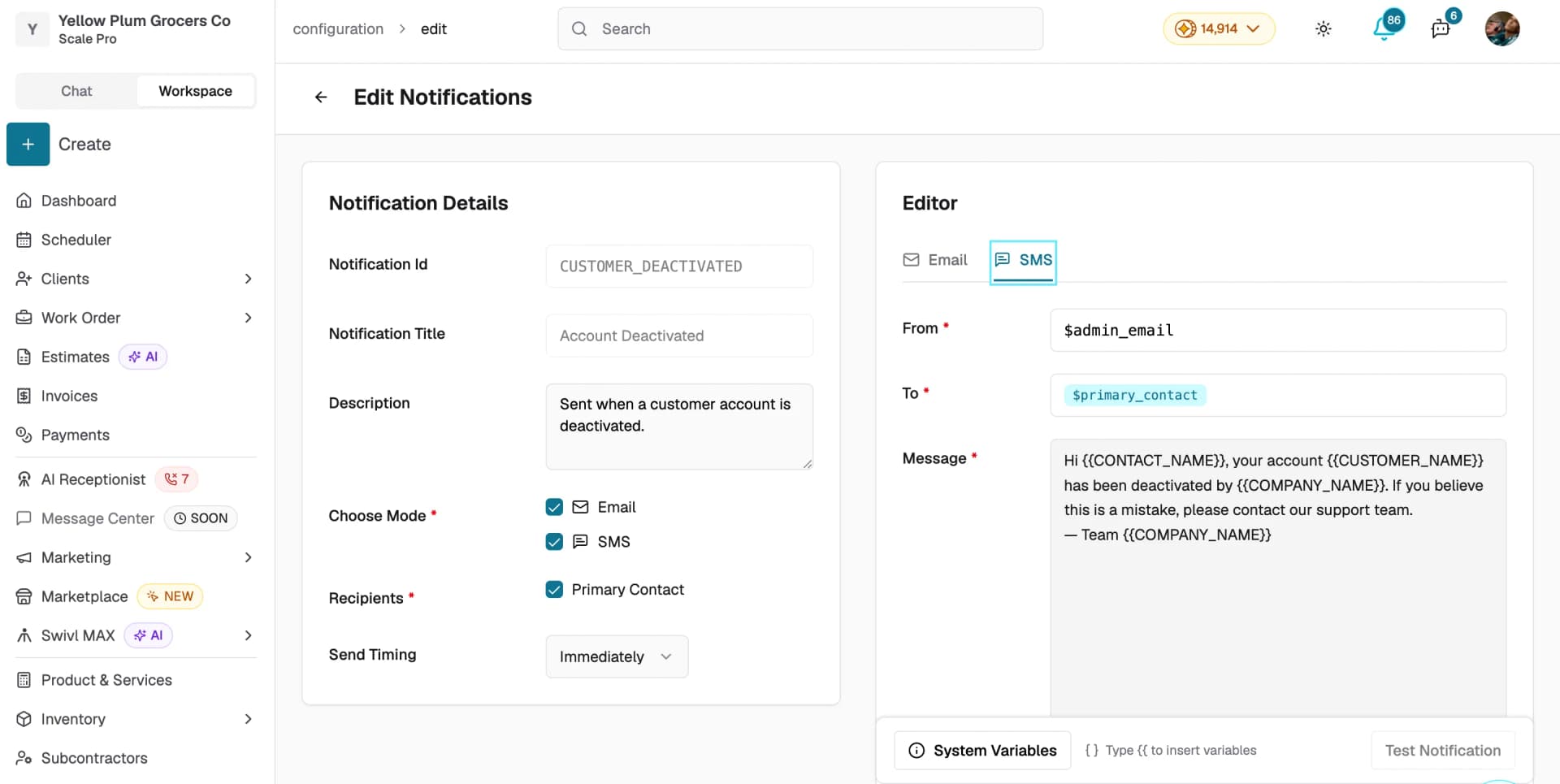
Task: Open Subcontractors in the sidebar
Action: point(94,758)
